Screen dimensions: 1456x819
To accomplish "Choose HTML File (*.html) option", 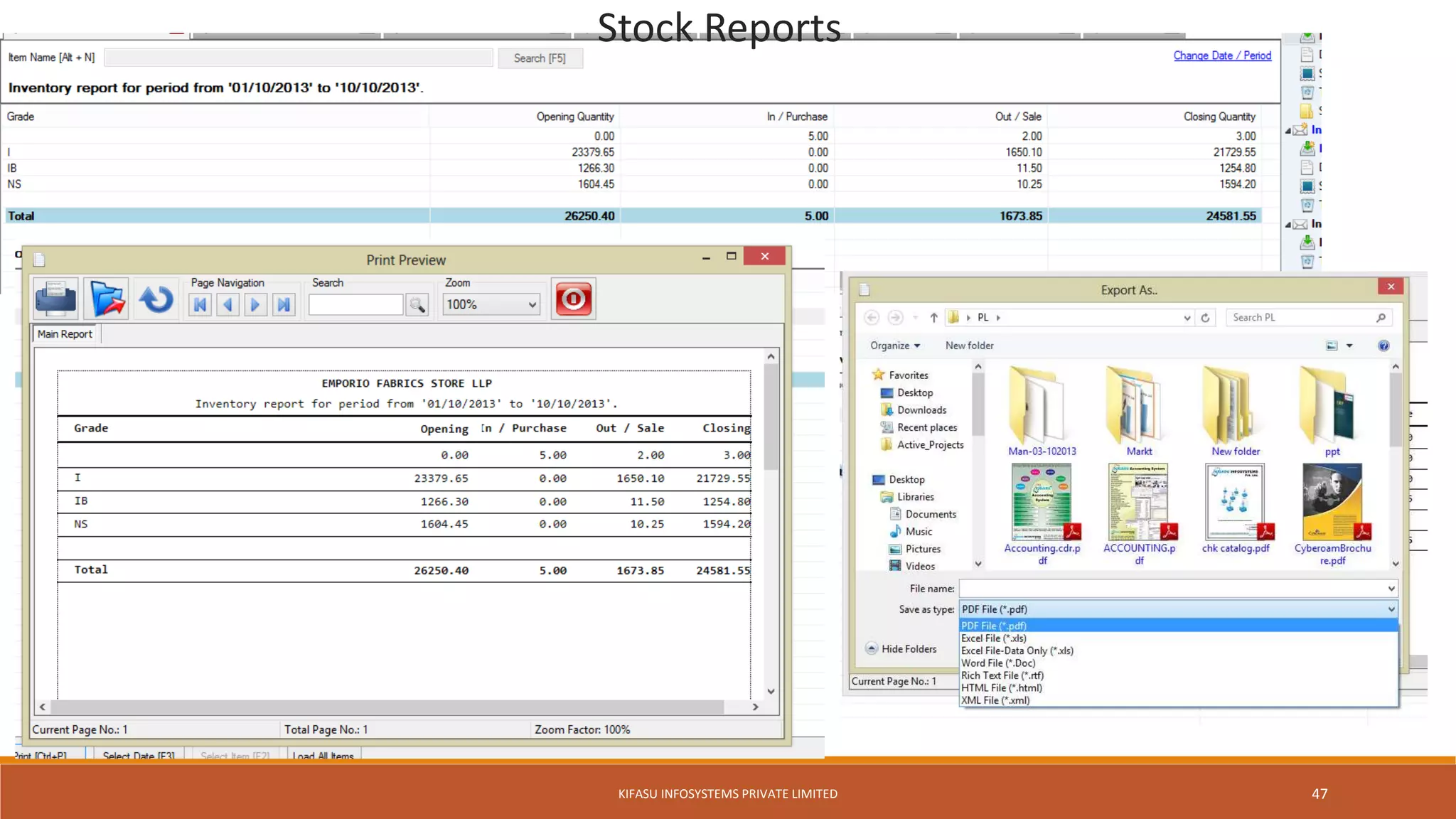I will tap(1178, 687).
